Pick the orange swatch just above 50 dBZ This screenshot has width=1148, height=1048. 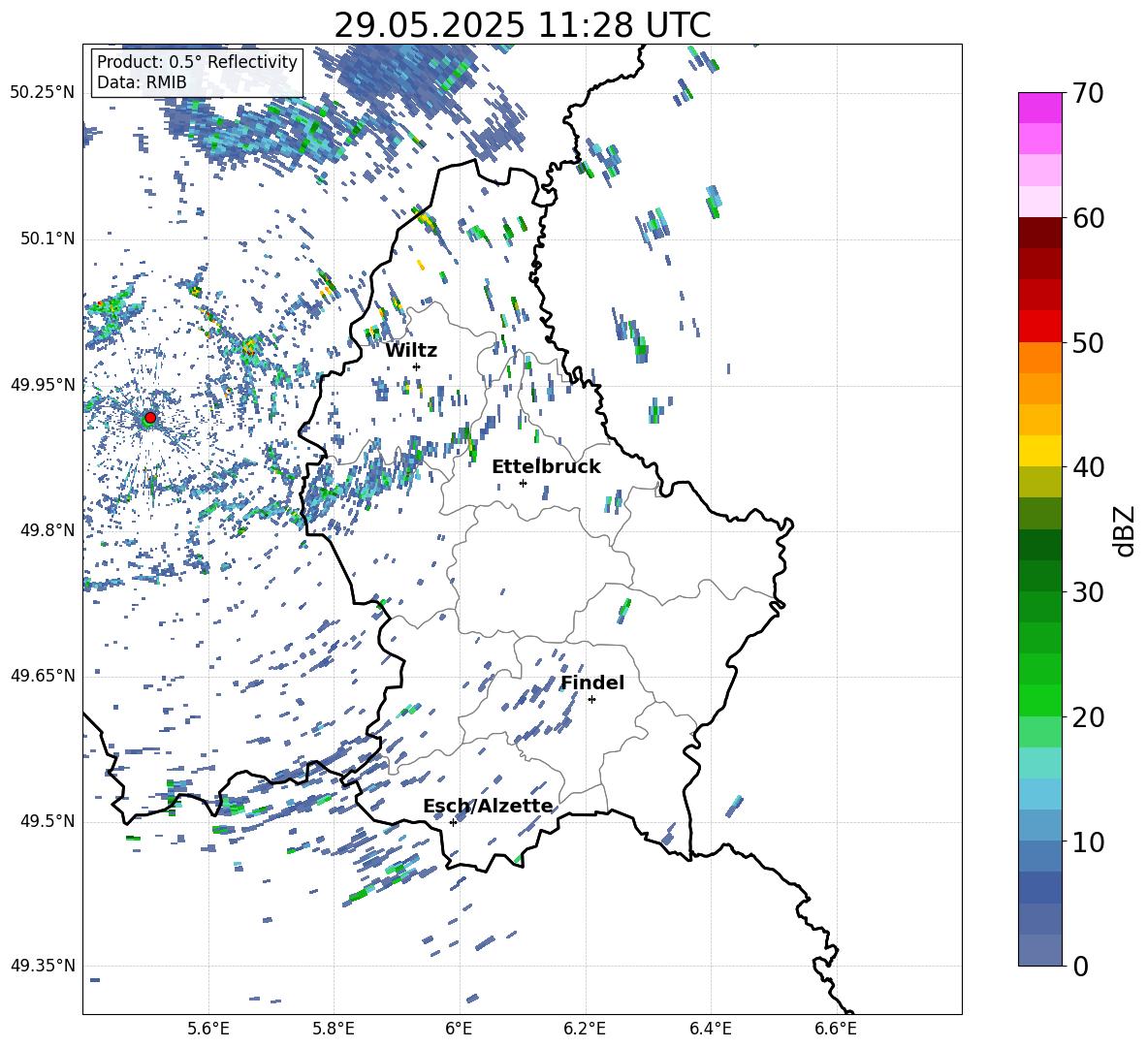pos(1040,358)
